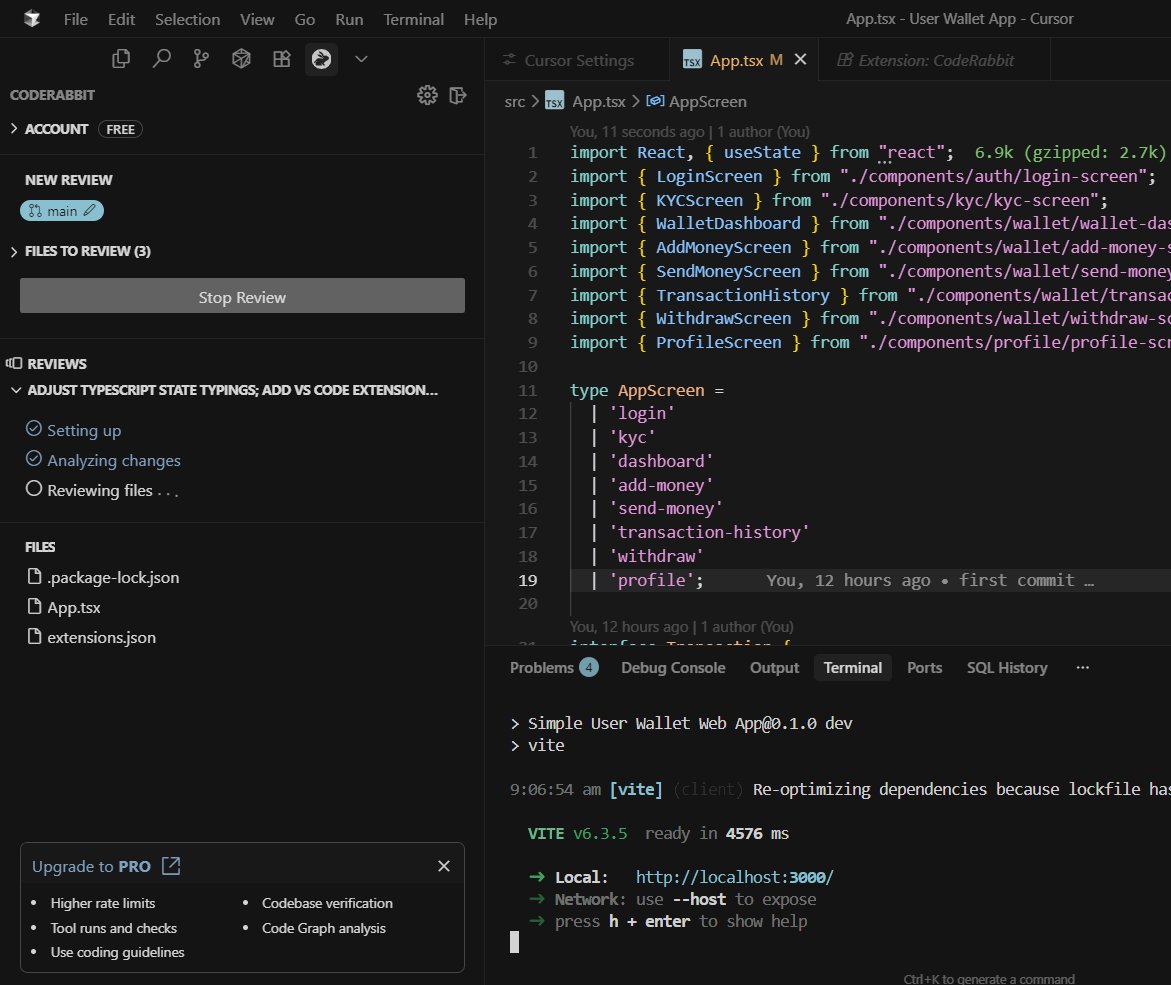The image size is (1171, 985).
Task: Edit the main branch pencil icon
Action: [x=90, y=211]
